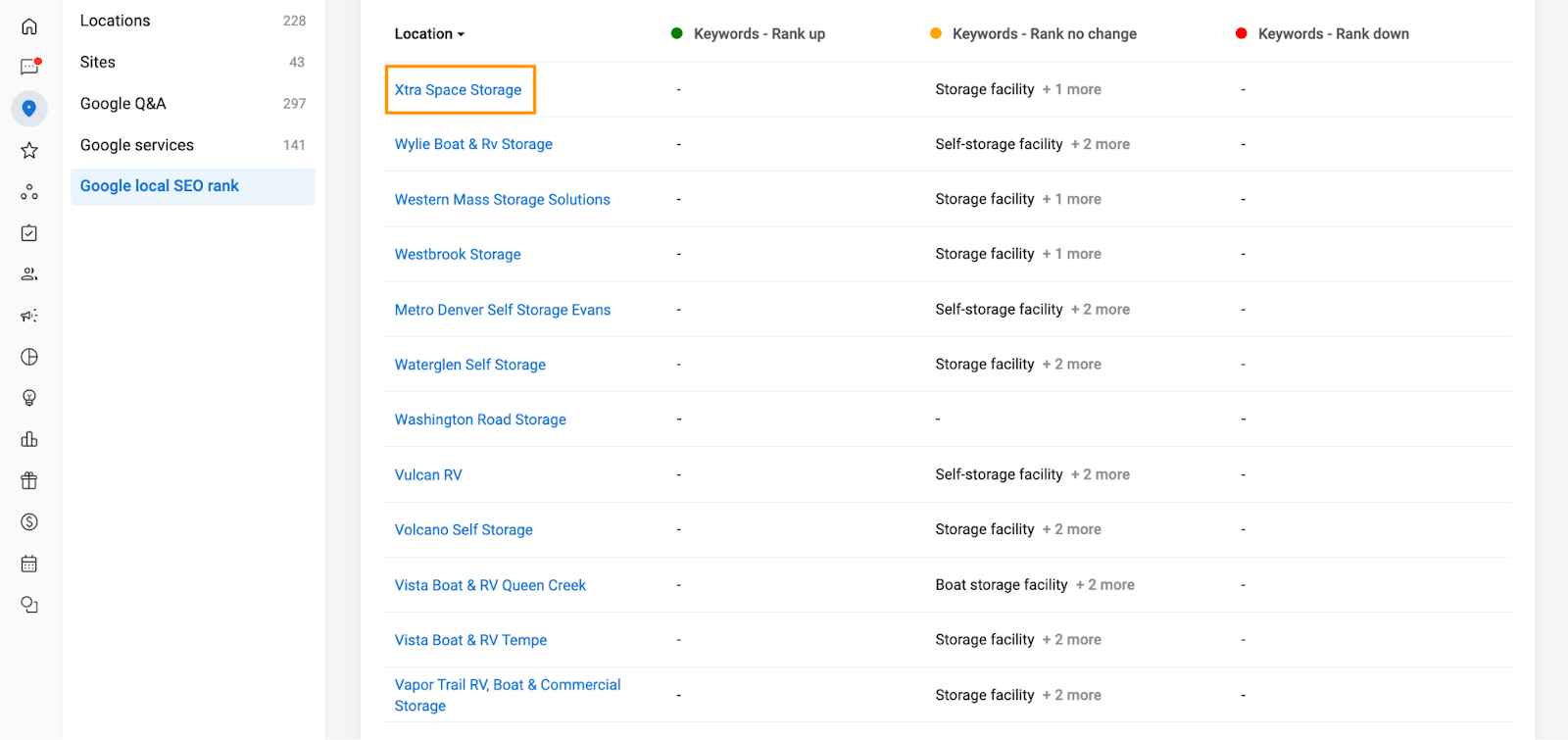Open the calendar appointments icon
The width and height of the screenshot is (1568, 740).
click(x=29, y=564)
